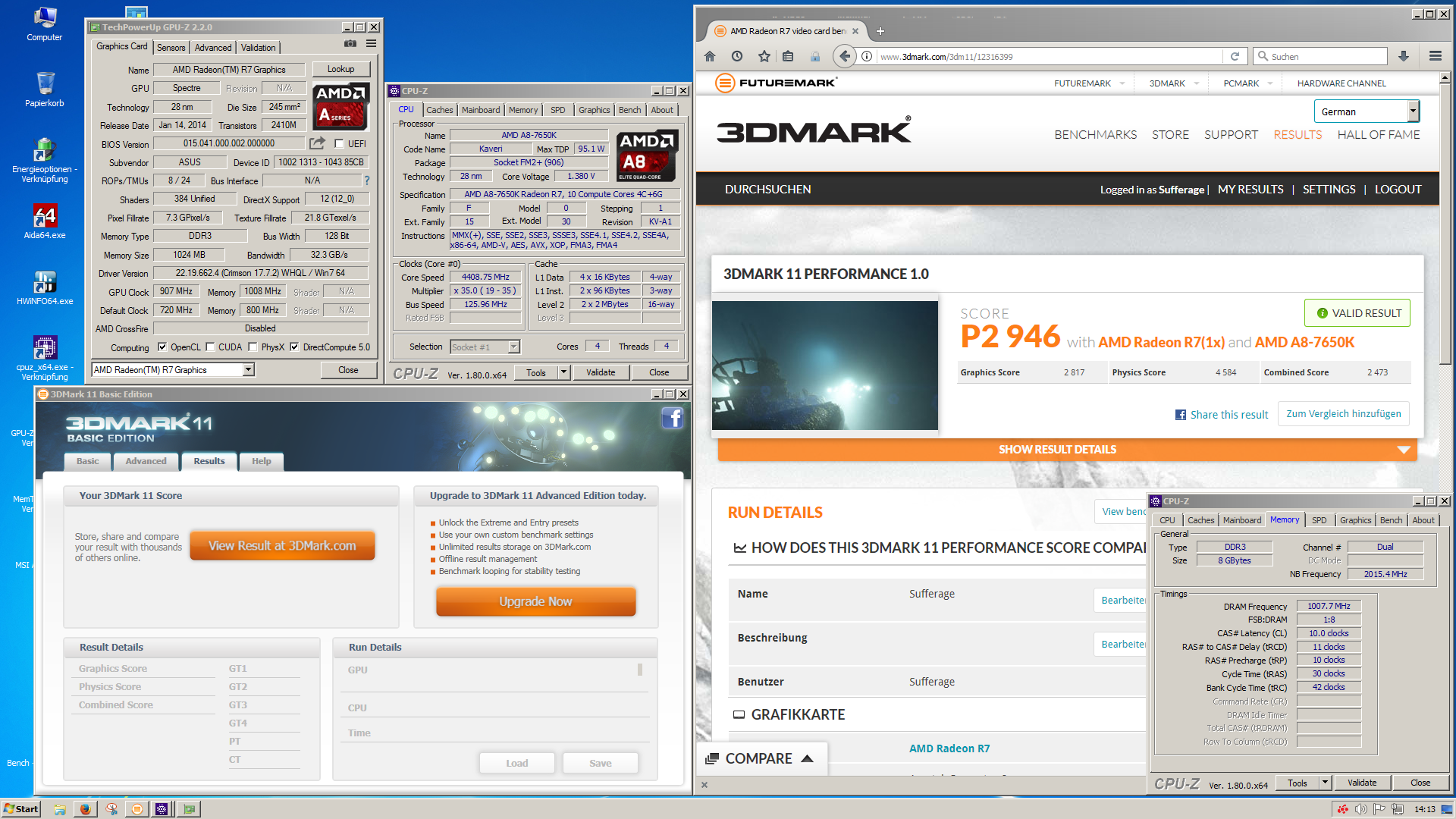Switch to the Sensors tab in GPU-Z
Viewport: 1456px width, 819px height.
pos(171,47)
